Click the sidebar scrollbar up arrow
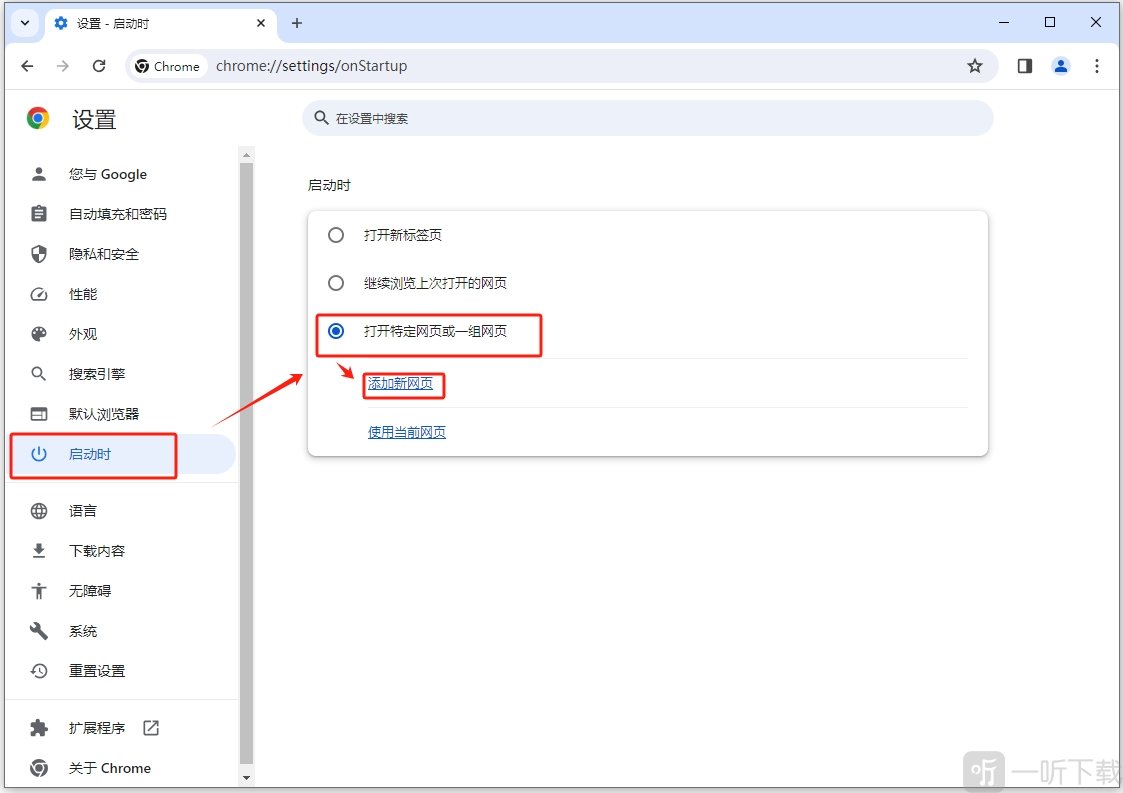This screenshot has height=793, width=1123. [x=247, y=155]
